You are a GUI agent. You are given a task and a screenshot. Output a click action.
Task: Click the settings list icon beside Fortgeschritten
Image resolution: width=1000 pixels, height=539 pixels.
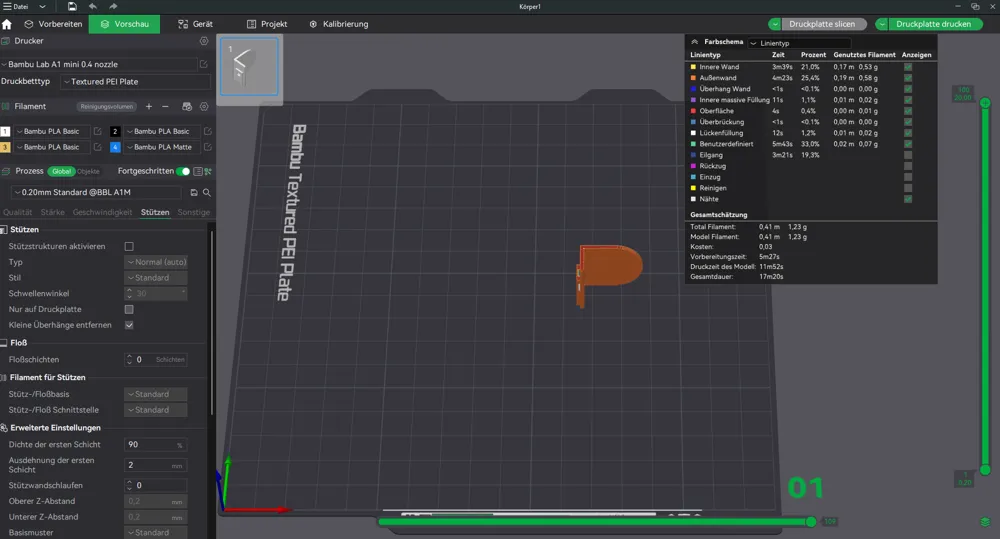coord(198,172)
